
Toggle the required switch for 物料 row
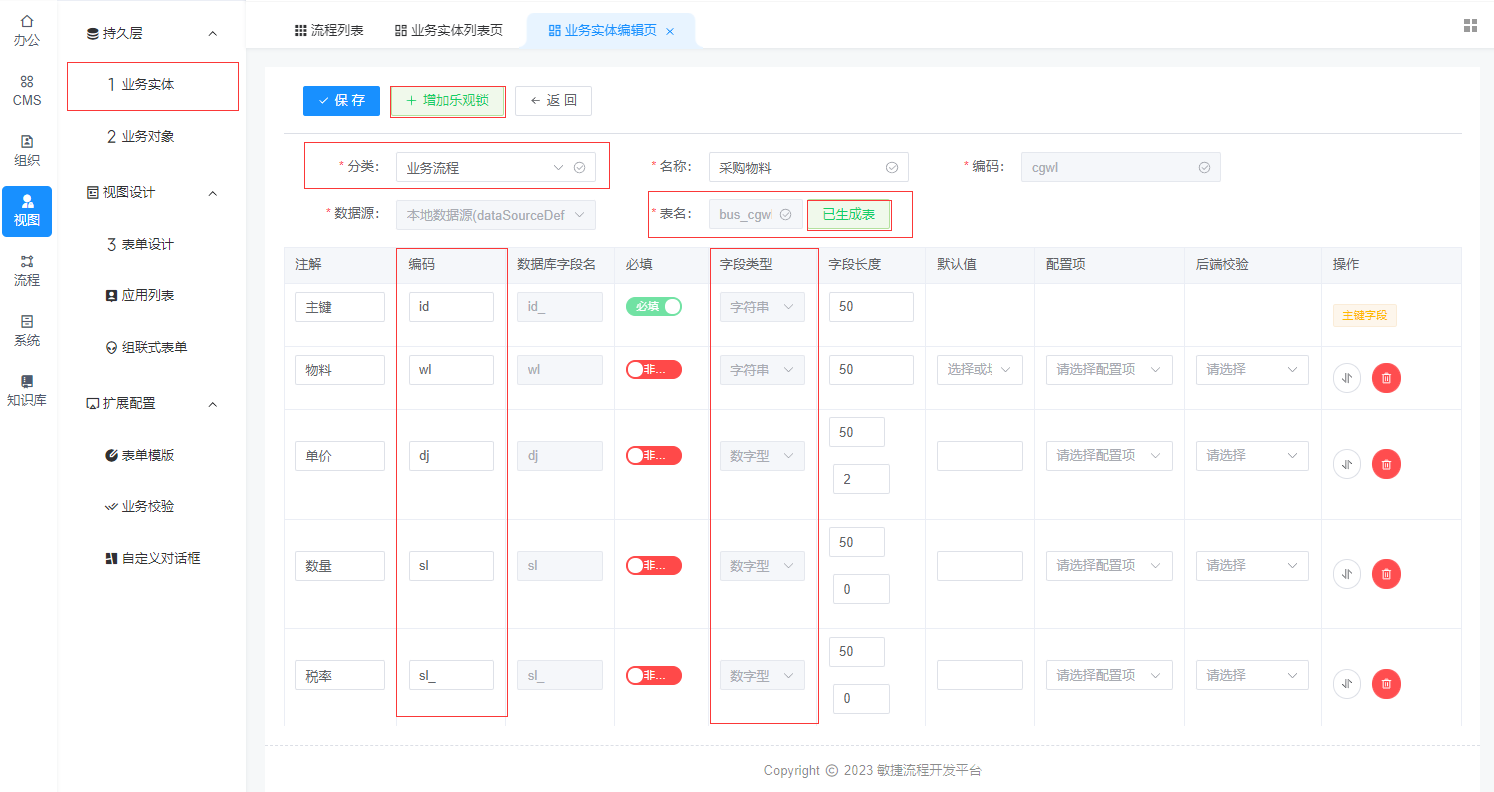(x=654, y=369)
